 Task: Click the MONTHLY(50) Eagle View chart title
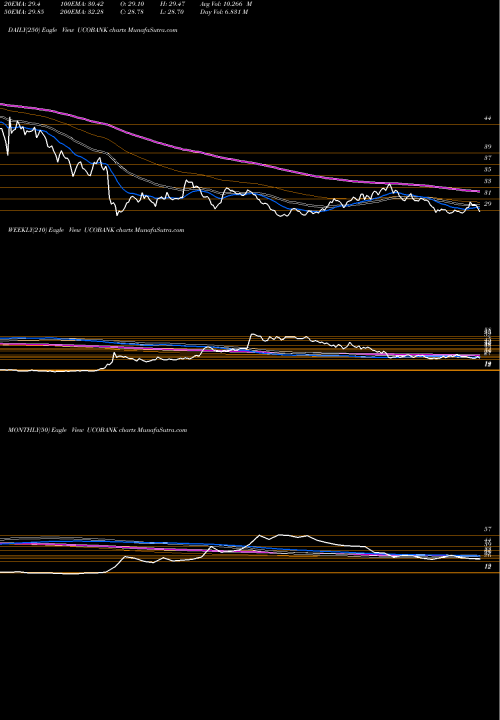click(97, 430)
